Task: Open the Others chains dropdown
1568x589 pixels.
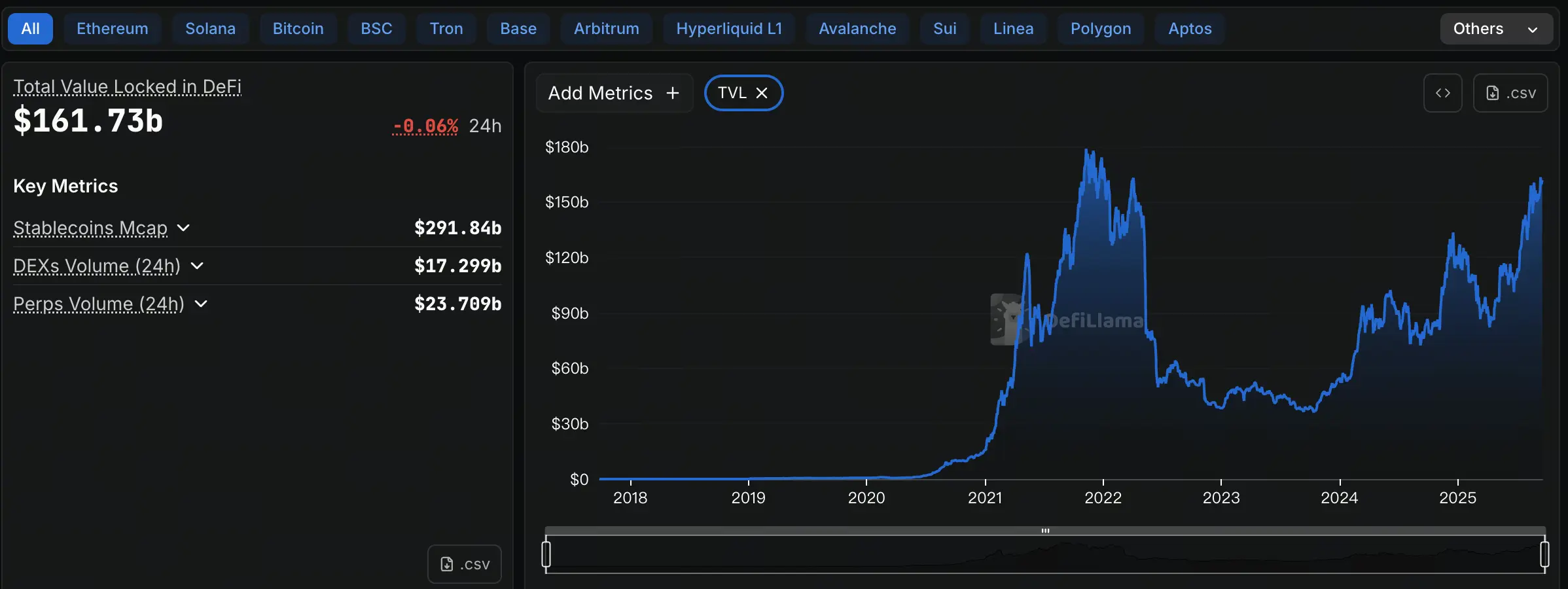Action: (1496, 29)
